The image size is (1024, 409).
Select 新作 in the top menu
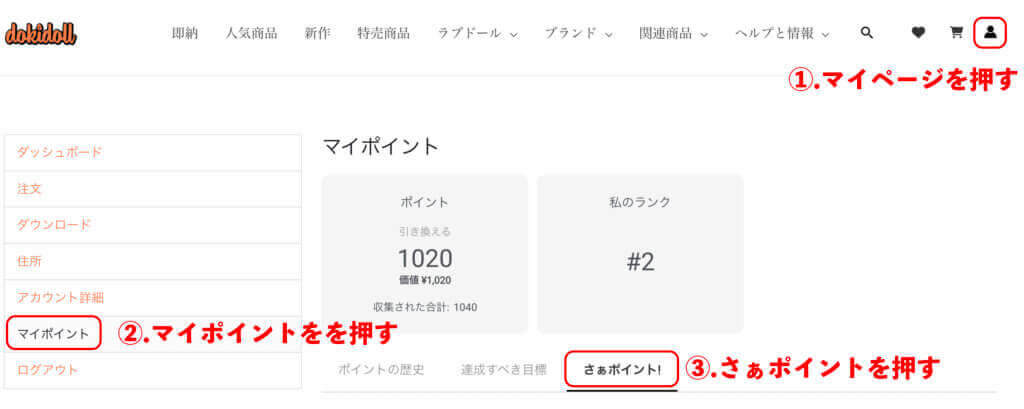[x=318, y=33]
